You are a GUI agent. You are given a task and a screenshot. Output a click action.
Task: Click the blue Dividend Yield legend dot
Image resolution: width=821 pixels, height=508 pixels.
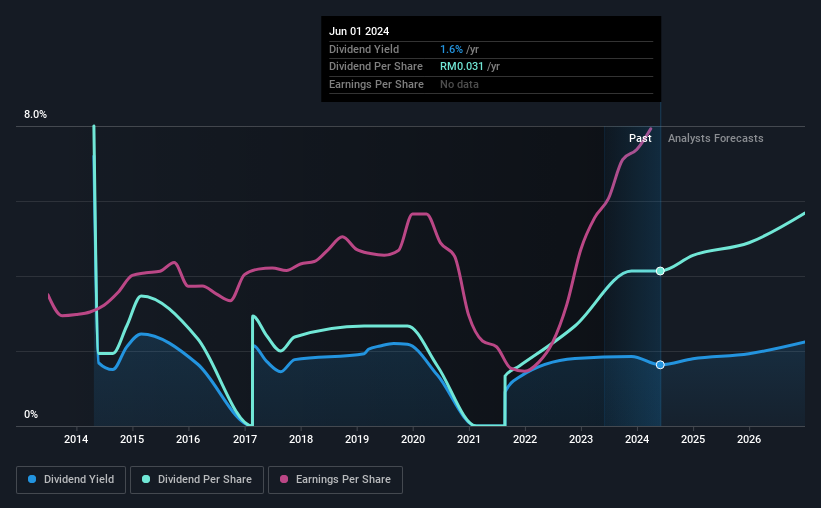[x=32, y=479]
